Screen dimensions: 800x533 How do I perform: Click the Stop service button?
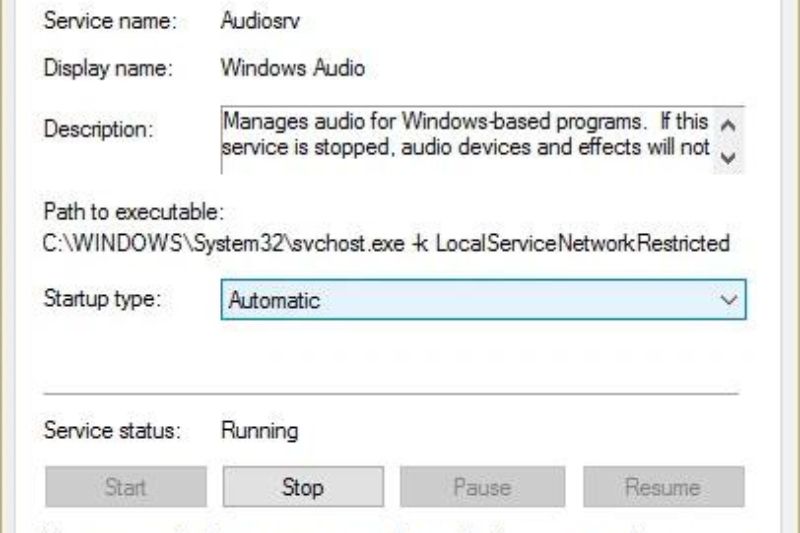click(x=303, y=487)
